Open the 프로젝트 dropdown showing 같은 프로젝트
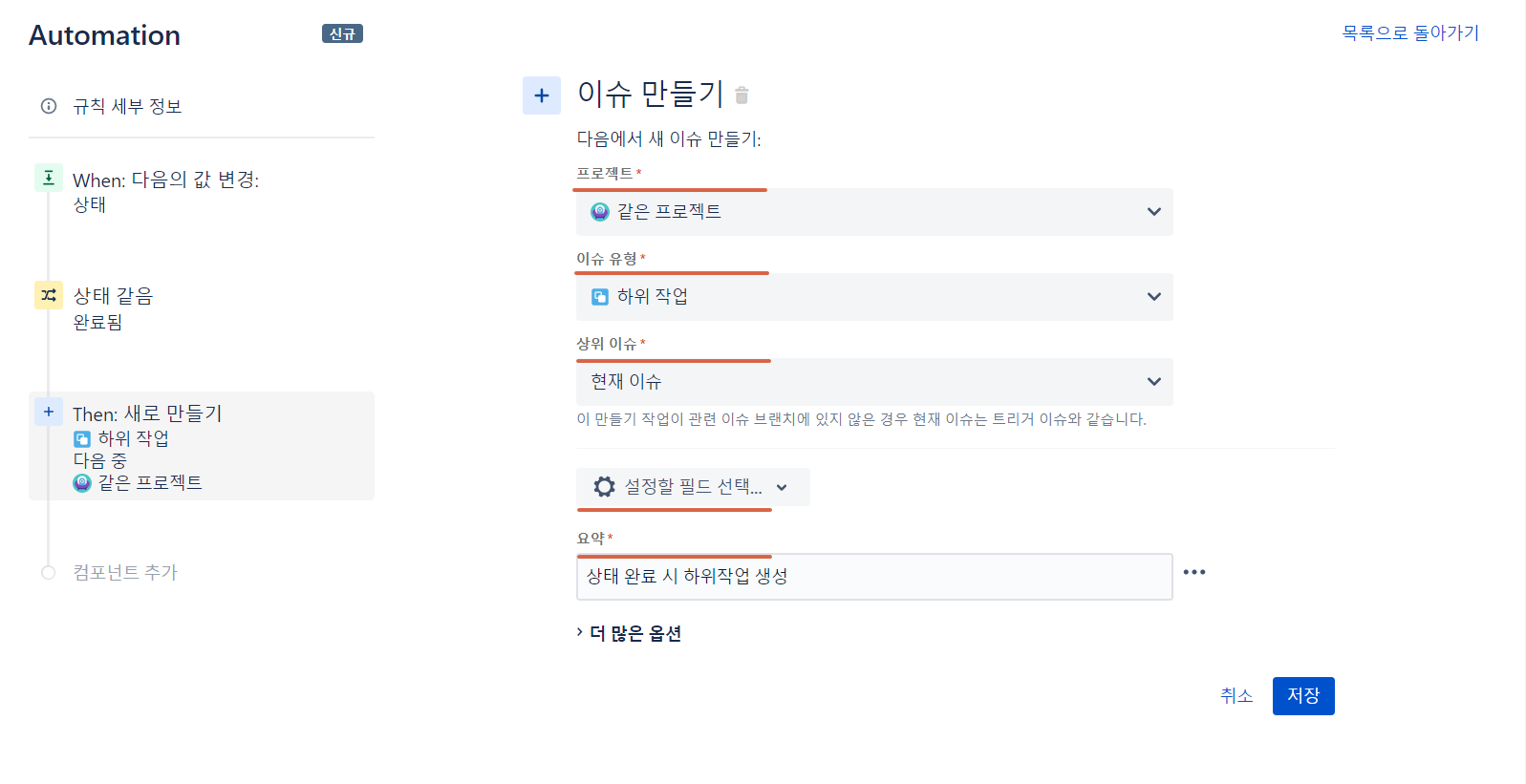 (x=874, y=212)
